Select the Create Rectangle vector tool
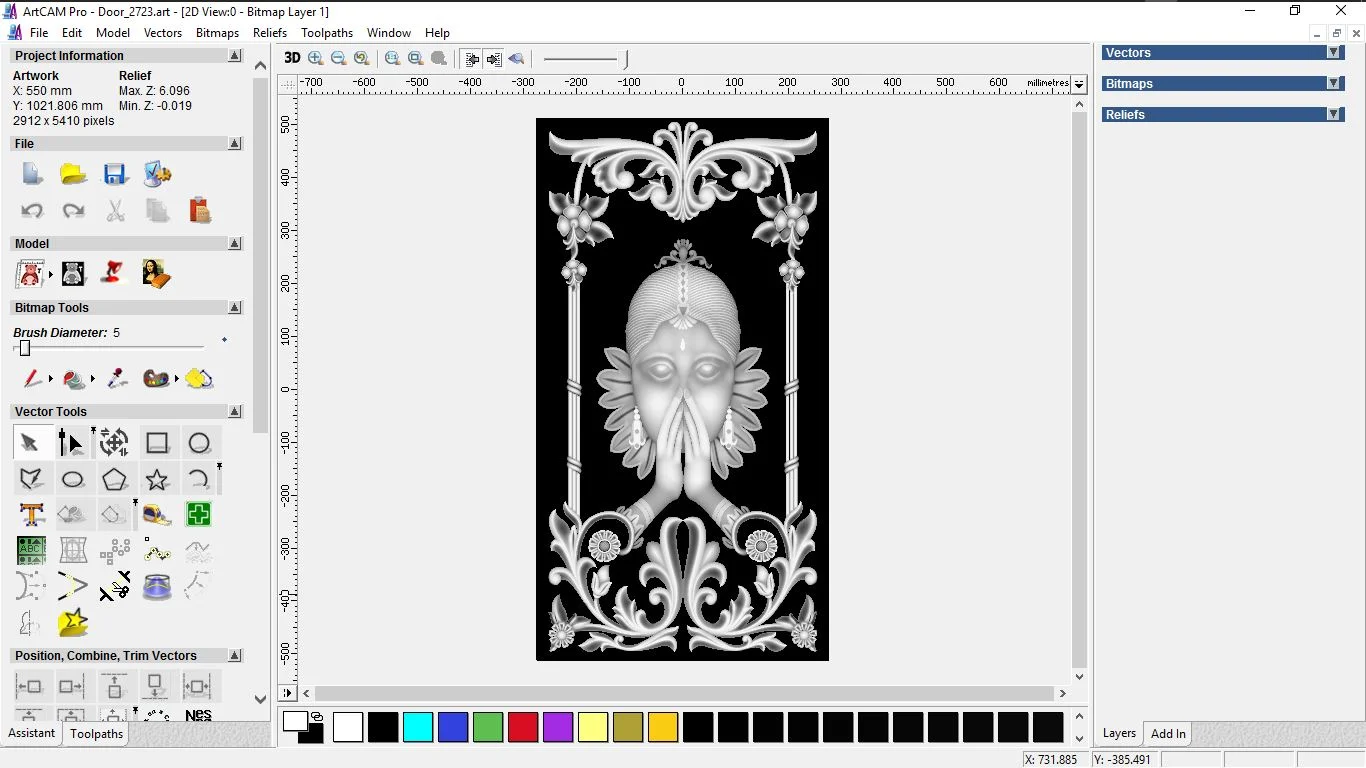Viewport: 1366px width, 768px height. pos(157,443)
